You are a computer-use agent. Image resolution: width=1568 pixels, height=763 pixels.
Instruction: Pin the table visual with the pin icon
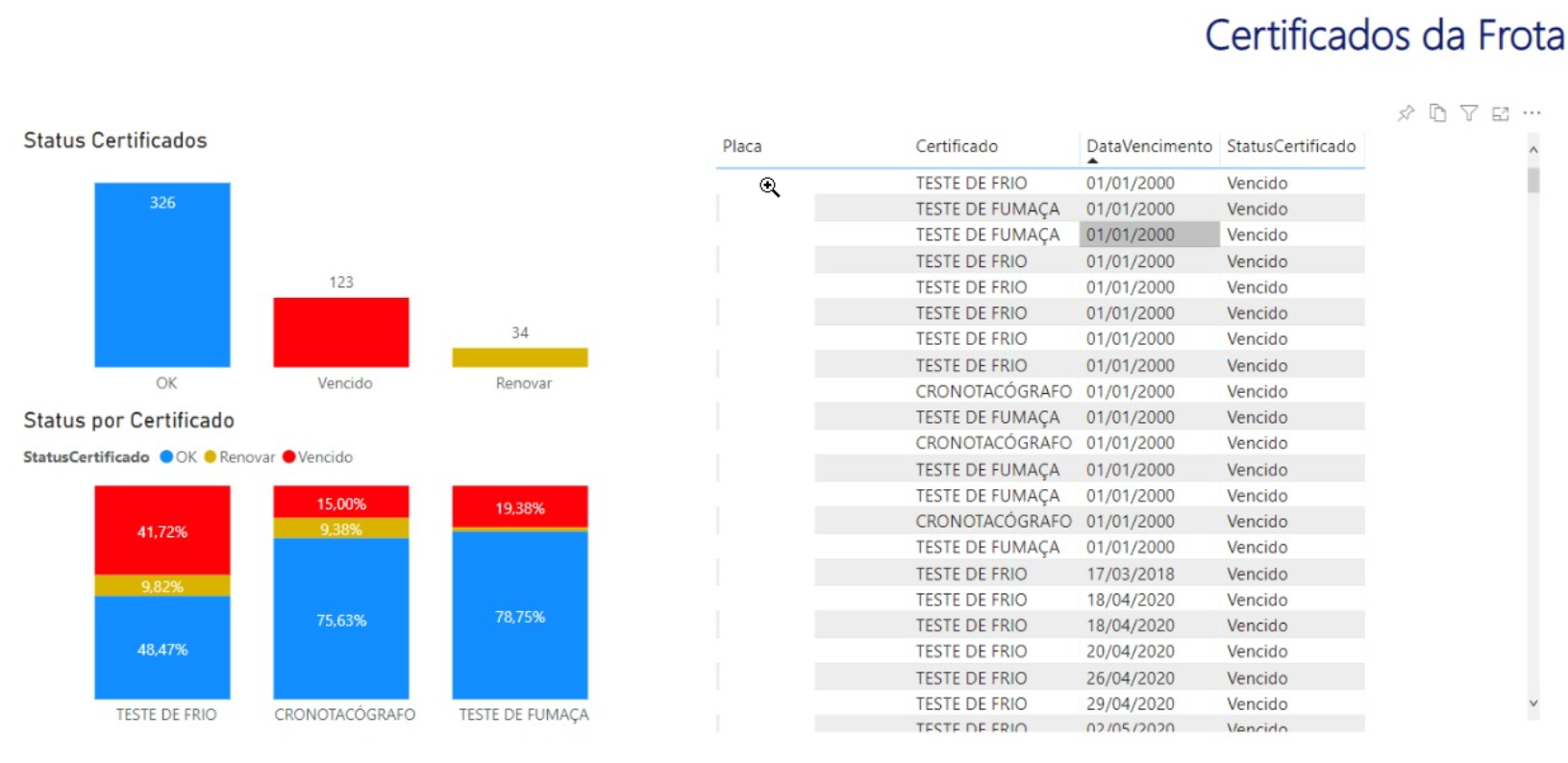[x=1406, y=113]
